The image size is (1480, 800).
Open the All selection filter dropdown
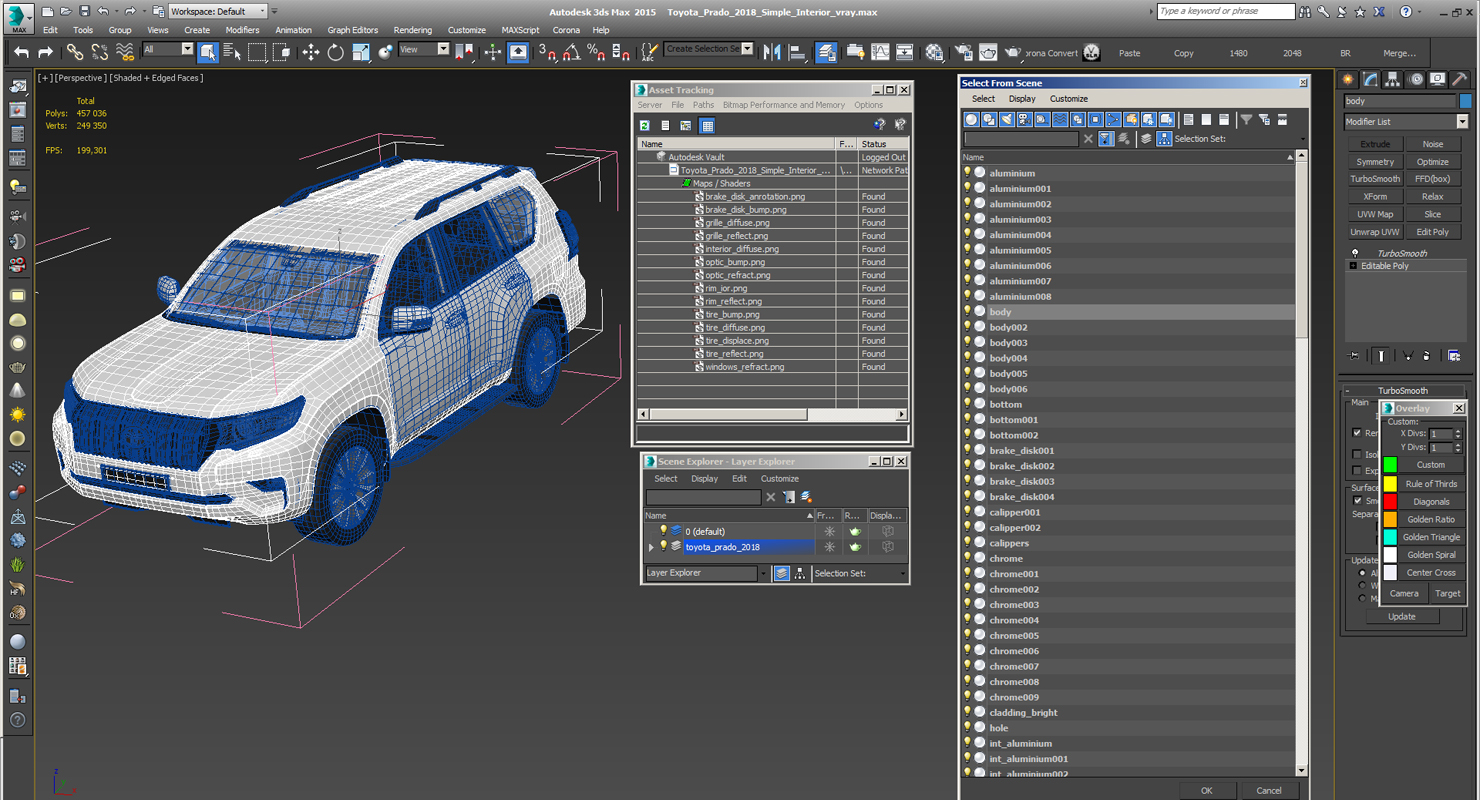coord(168,49)
